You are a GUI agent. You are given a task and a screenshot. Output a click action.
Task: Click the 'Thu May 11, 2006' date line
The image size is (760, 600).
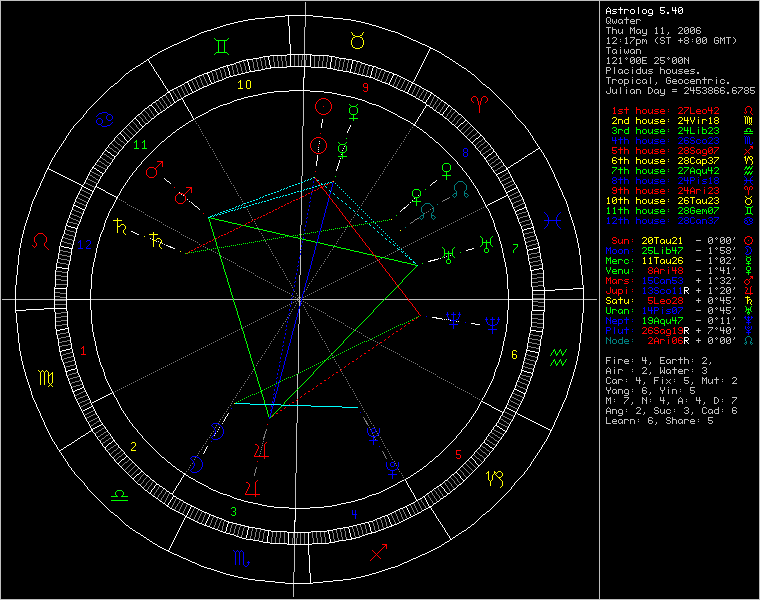pyautogui.click(x=653, y=31)
